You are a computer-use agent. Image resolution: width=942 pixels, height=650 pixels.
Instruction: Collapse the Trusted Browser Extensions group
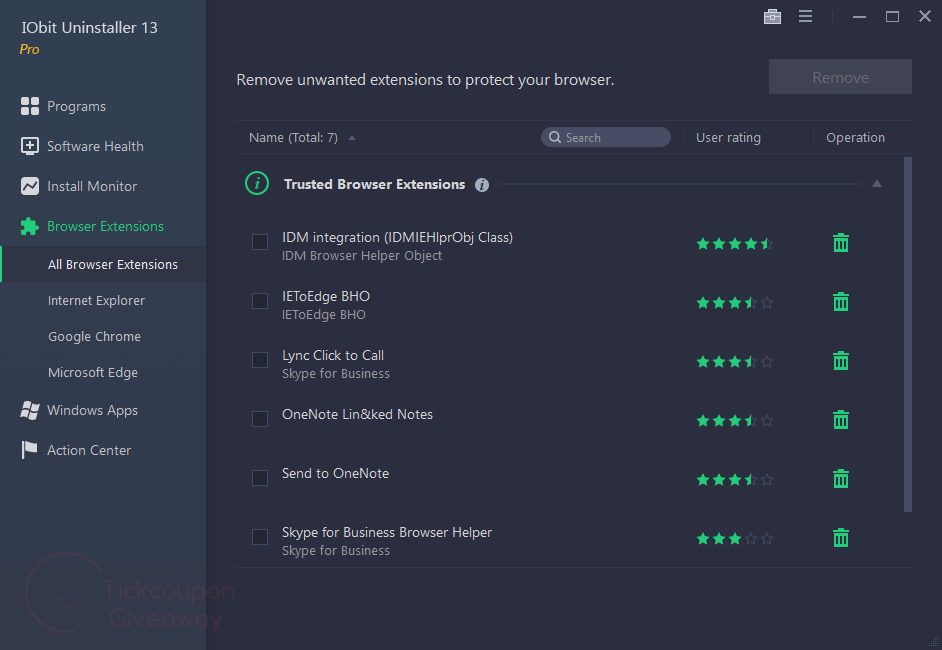click(x=877, y=183)
